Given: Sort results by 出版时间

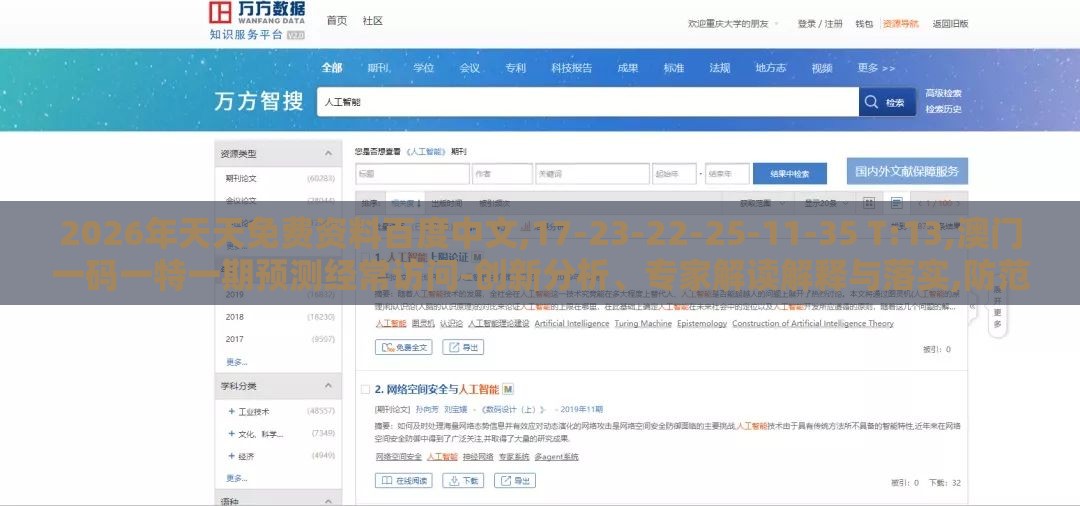Looking at the screenshot, I should click(447, 203).
